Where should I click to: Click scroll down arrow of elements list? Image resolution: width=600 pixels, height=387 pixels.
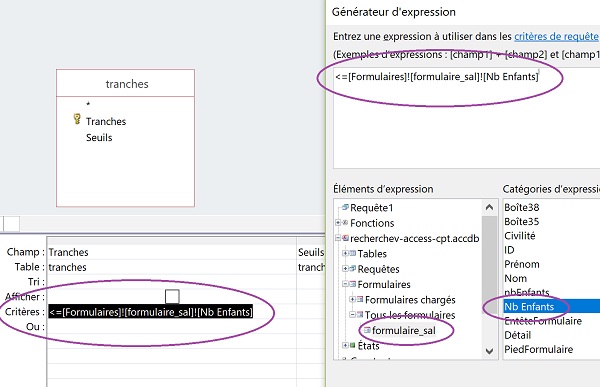pos(489,351)
